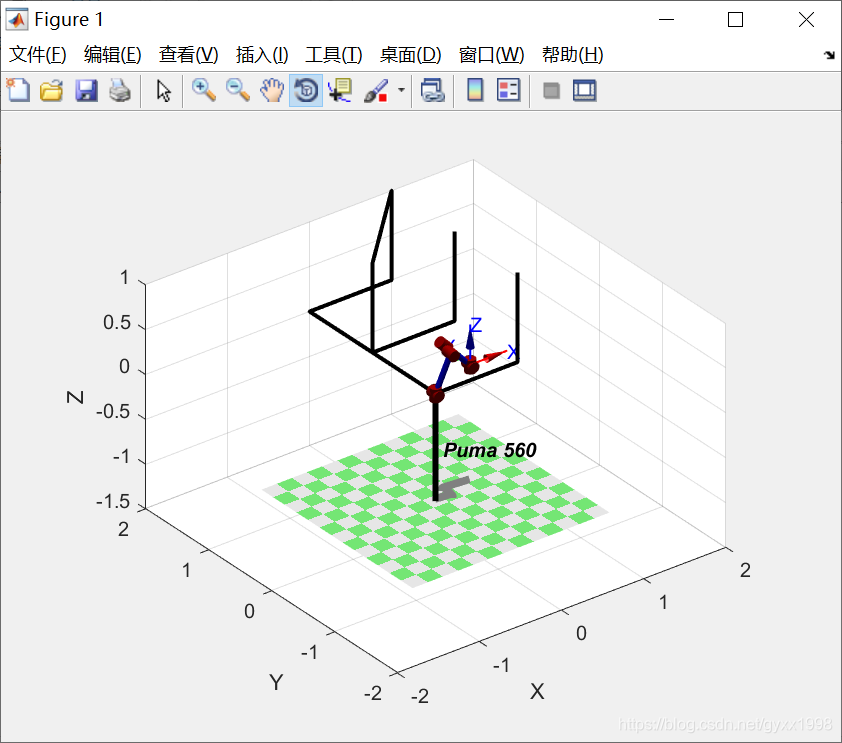Print figure with the printer icon
Screen dimensions: 842x743
[120, 90]
